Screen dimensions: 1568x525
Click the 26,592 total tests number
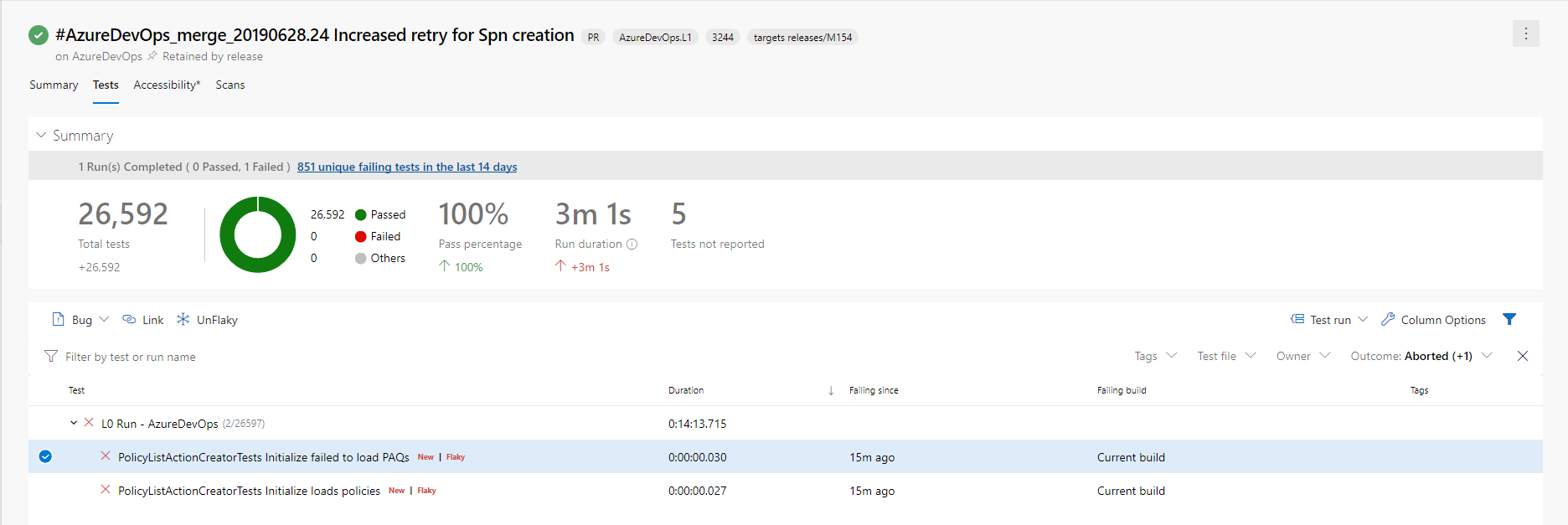[x=123, y=214]
